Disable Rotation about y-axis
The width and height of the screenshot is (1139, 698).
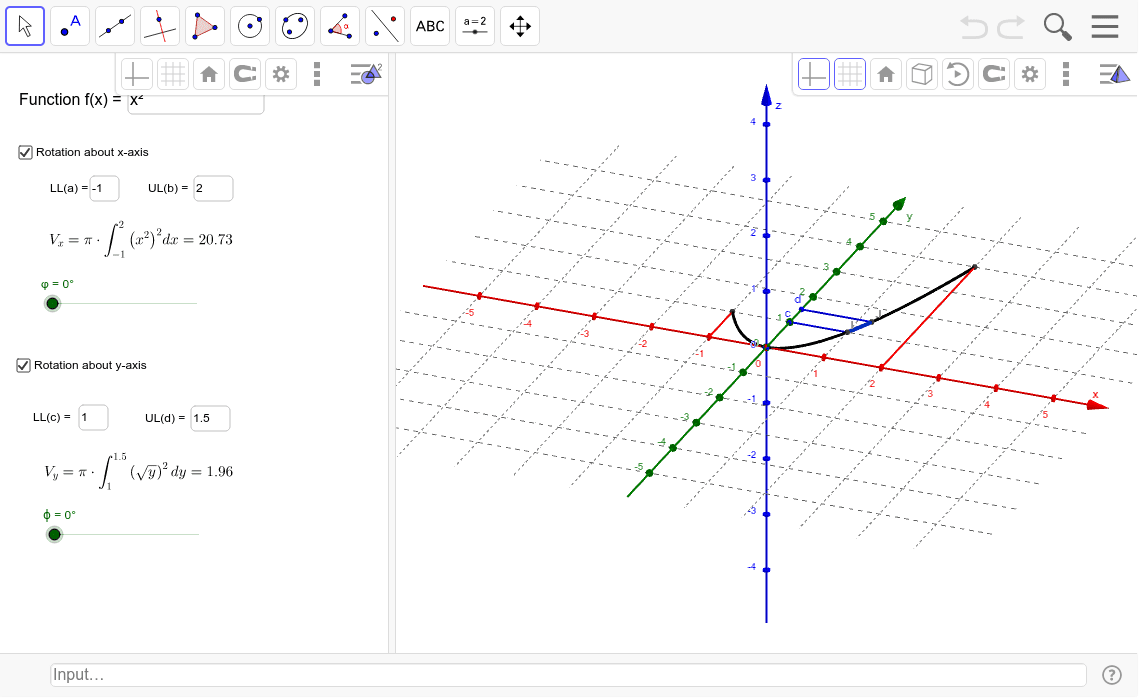tap(23, 365)
